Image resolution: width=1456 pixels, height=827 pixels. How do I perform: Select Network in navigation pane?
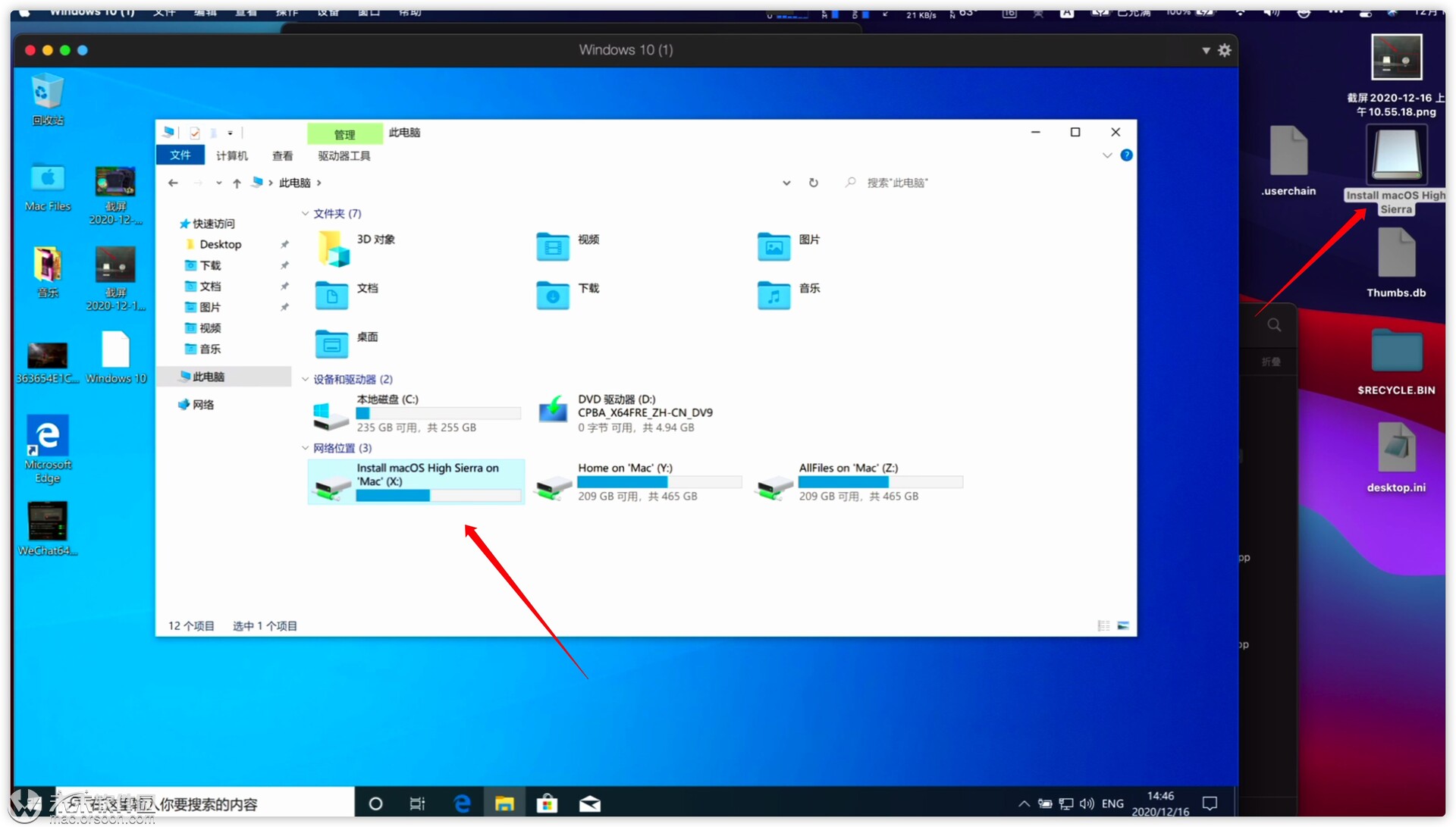pos(203,405)
